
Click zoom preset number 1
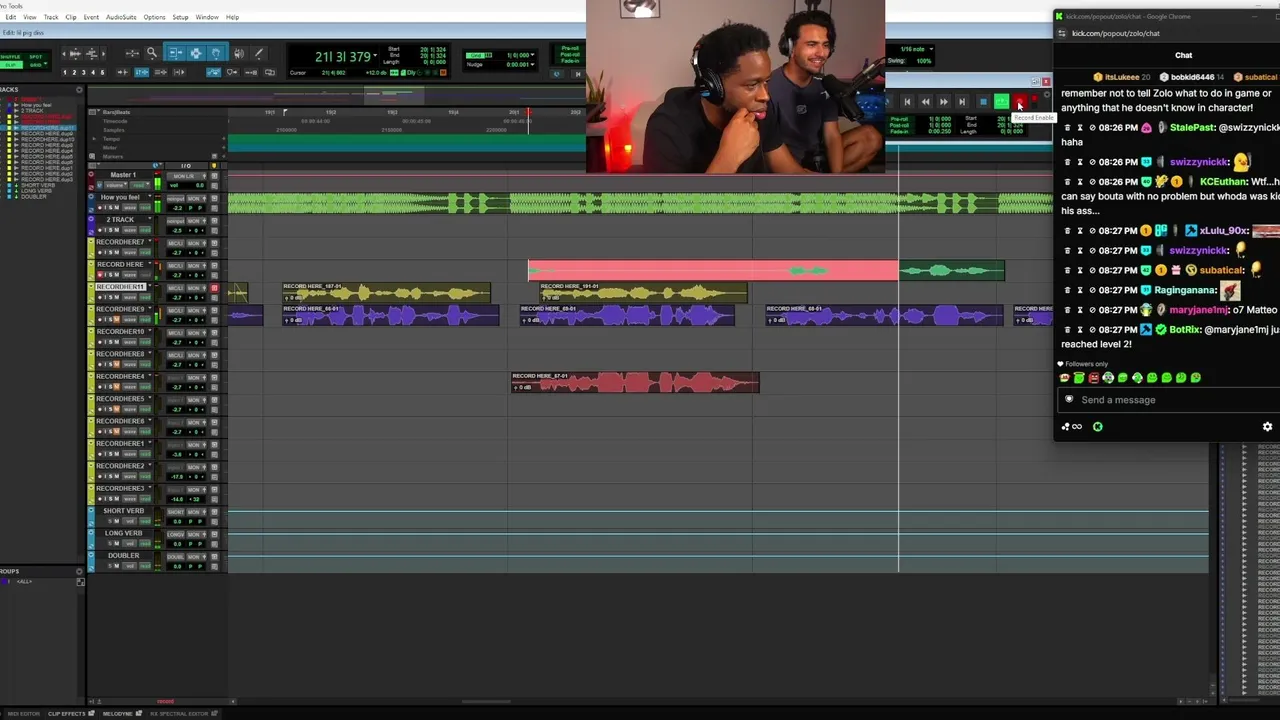[65, 72]
